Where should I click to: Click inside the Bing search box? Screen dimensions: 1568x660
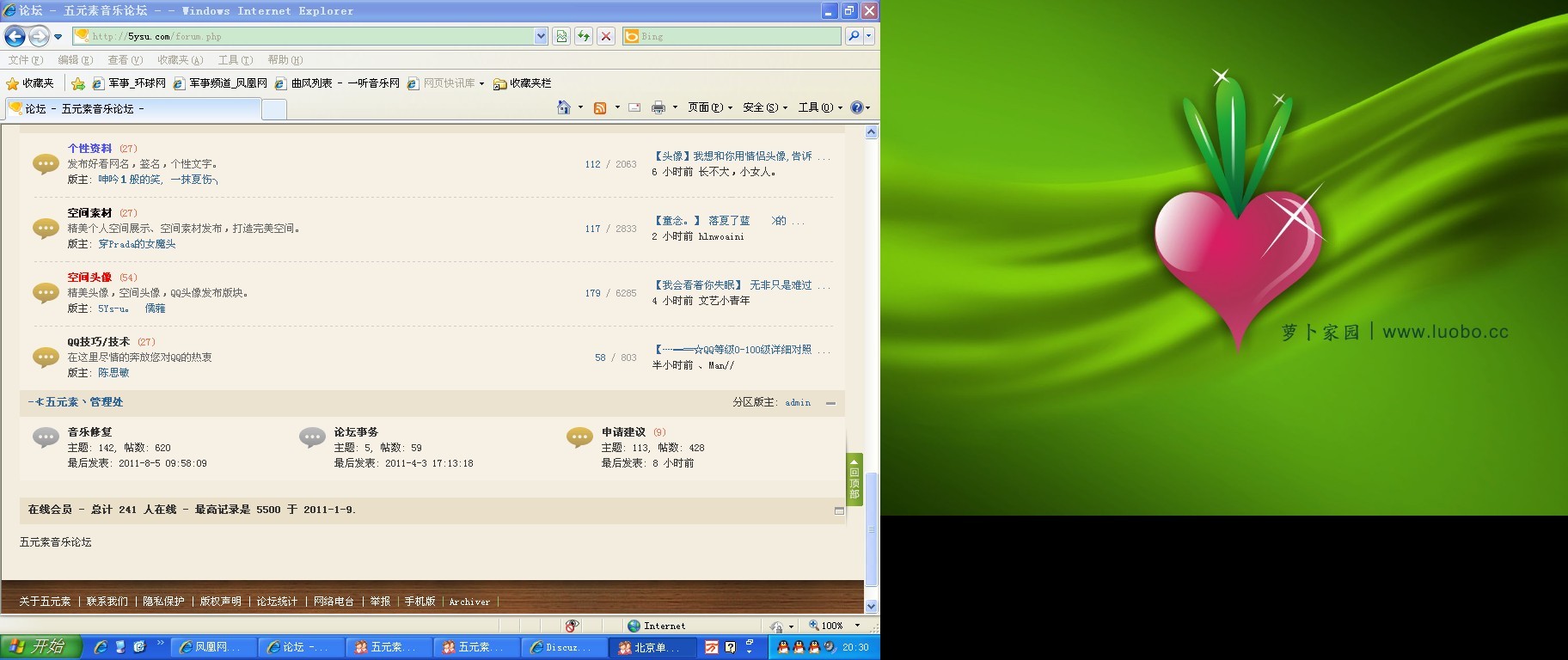732,36
